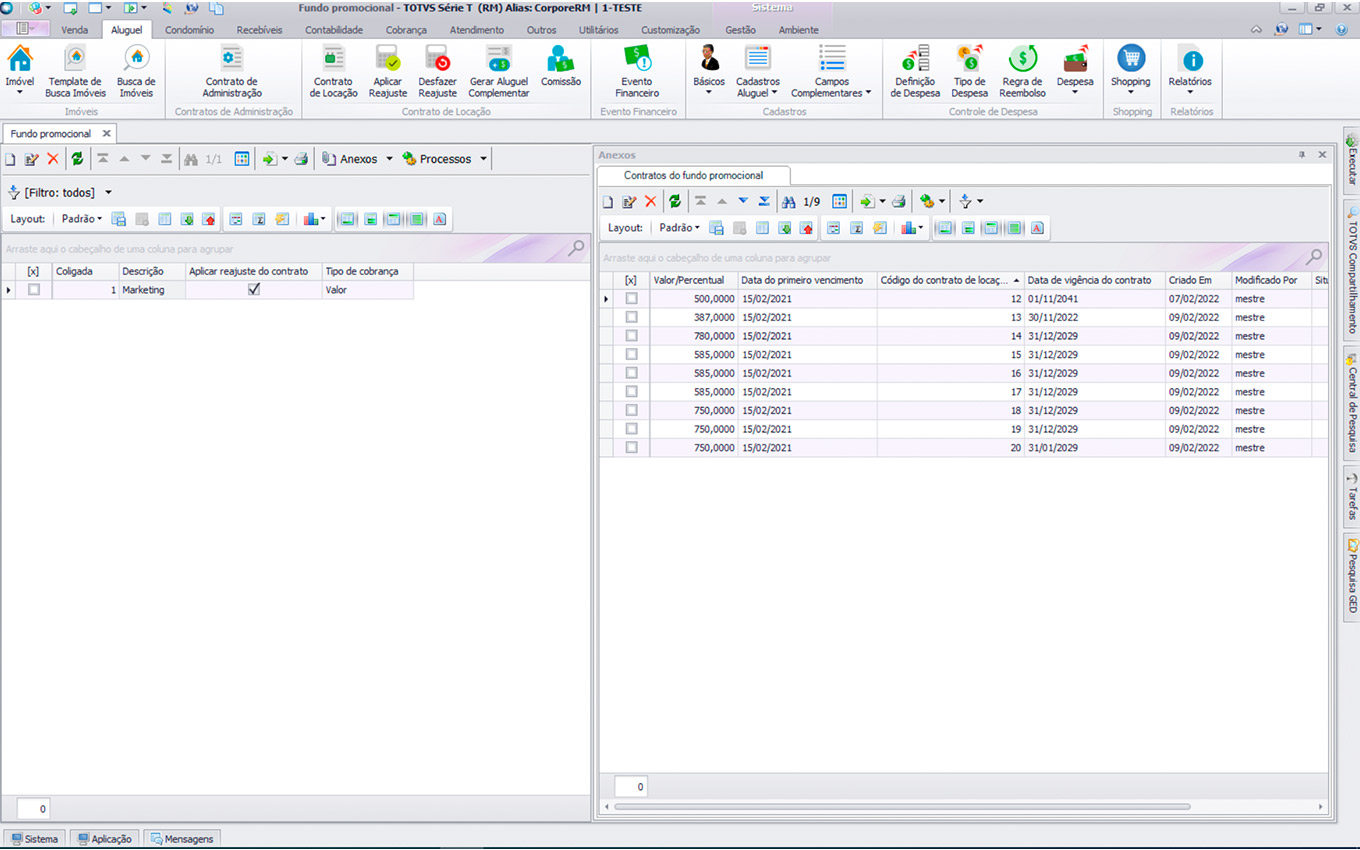
Task: Open the Cobrança ribbon tab
Action: pyautogui.click(x=406, y=30)
